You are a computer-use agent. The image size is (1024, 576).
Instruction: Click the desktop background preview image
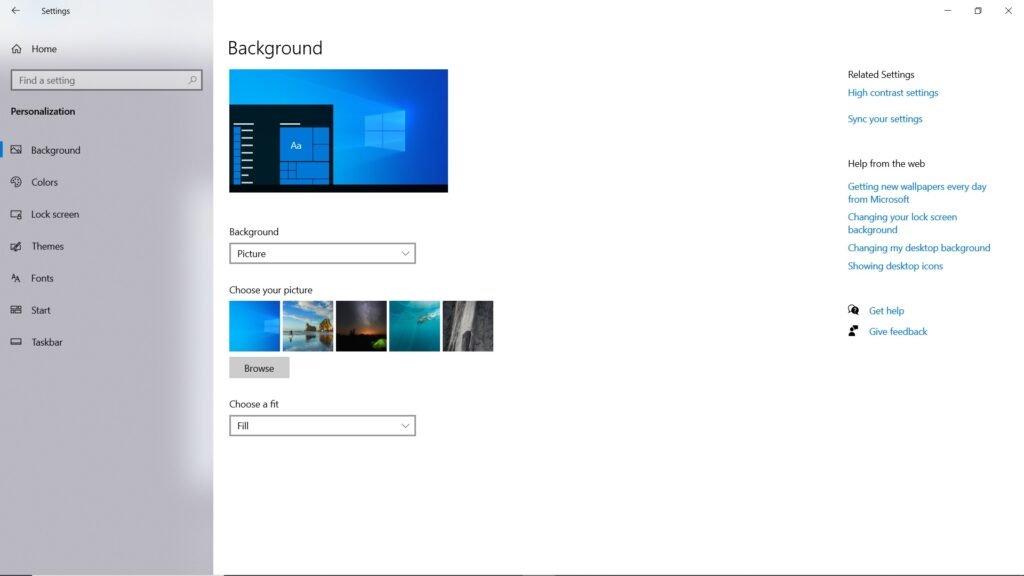338,131
